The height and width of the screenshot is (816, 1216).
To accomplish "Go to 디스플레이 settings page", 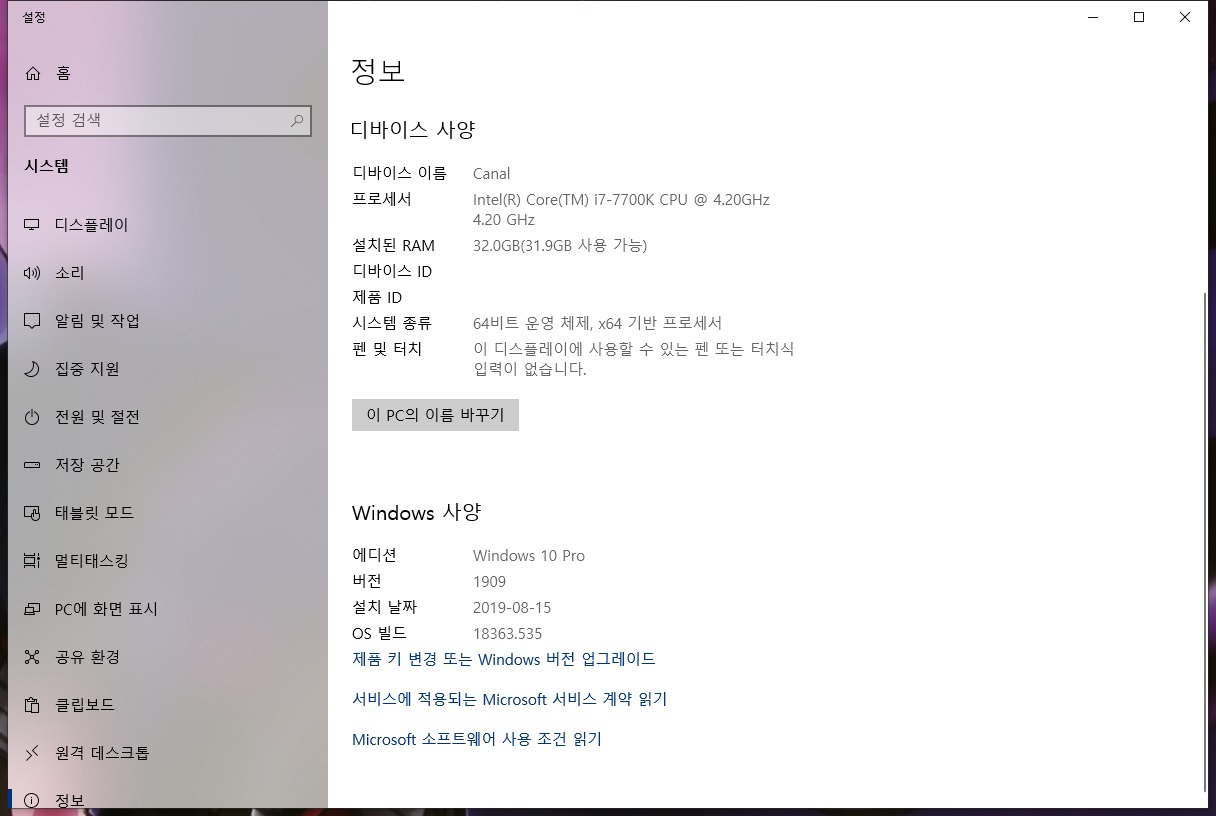I will tap(168, 225).
